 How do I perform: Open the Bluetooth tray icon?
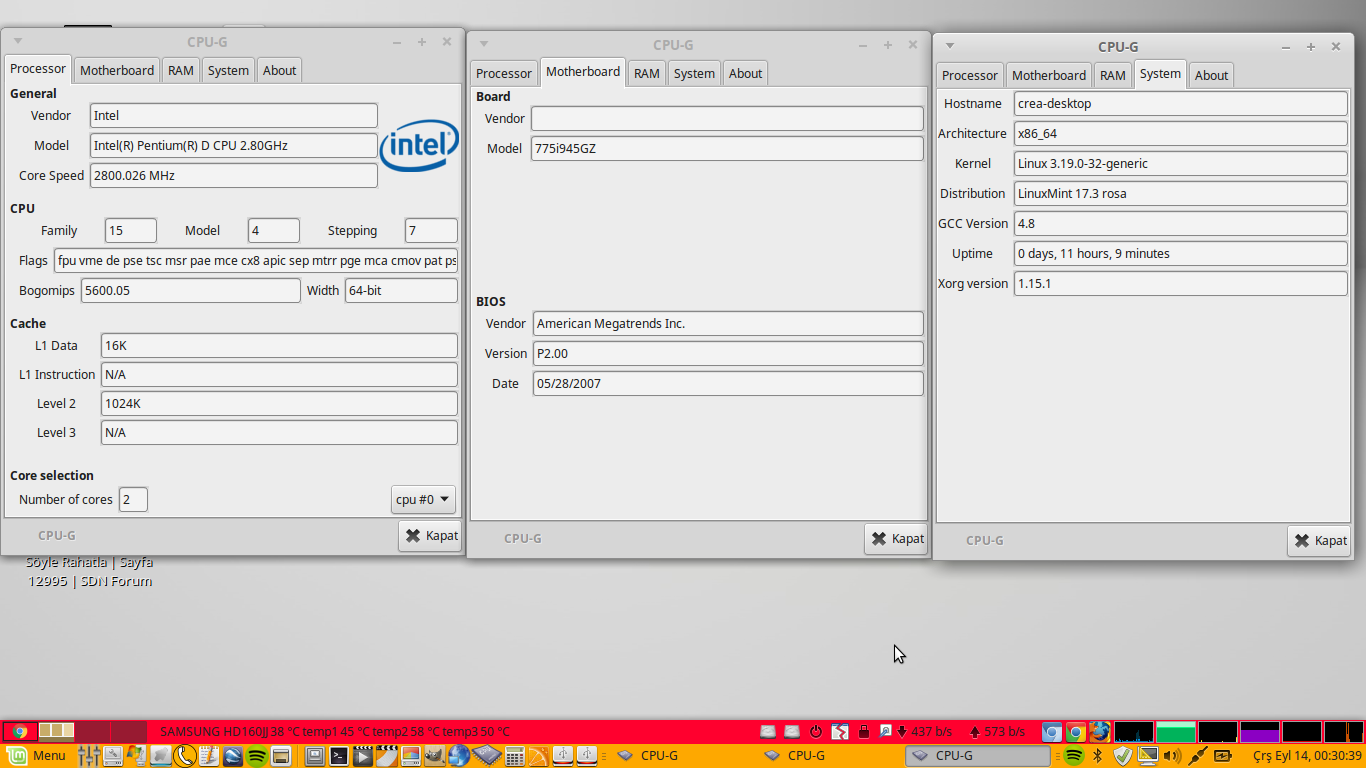[1097, 756]
